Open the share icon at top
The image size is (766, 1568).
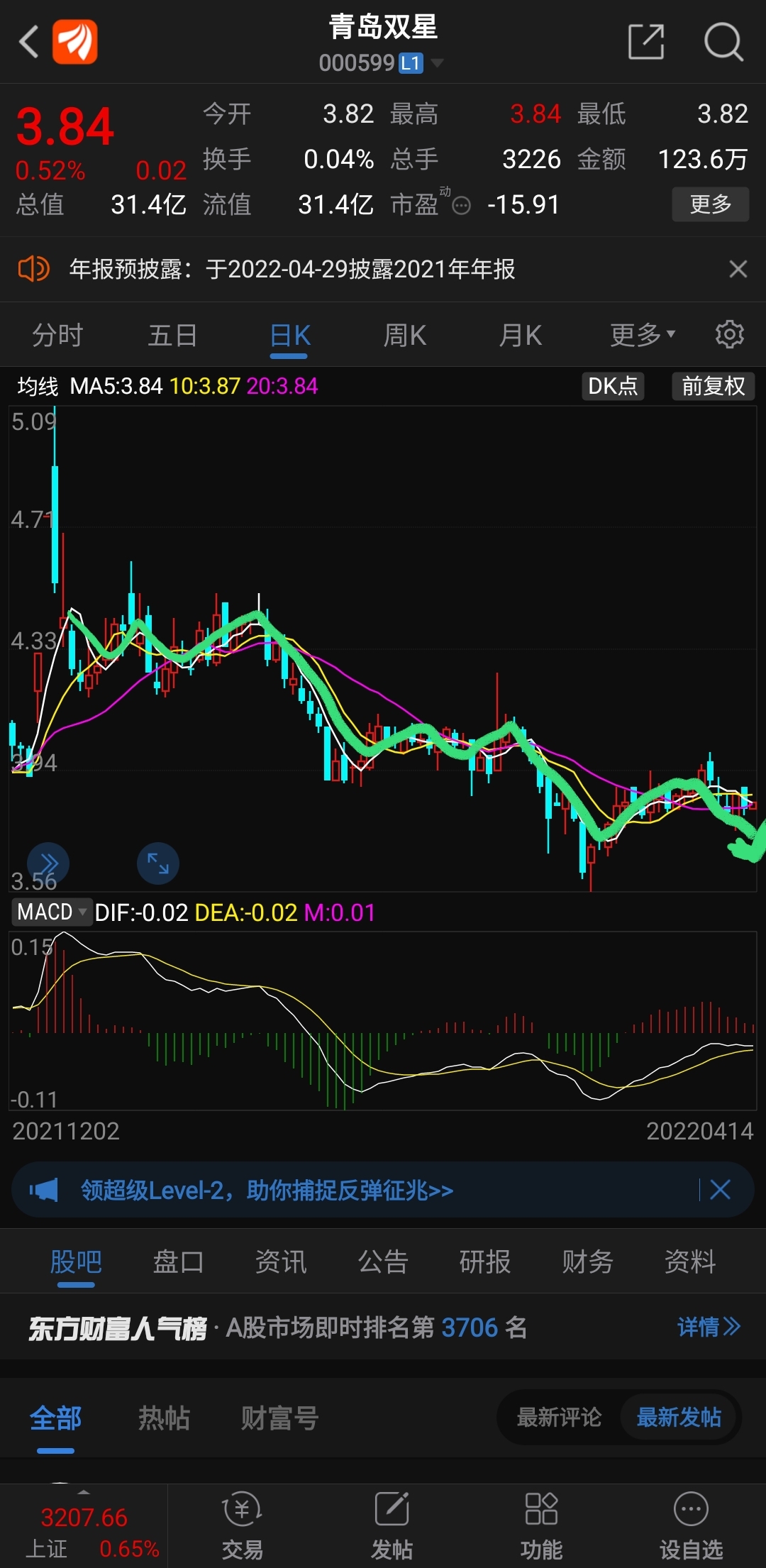(x=646, y=42)
